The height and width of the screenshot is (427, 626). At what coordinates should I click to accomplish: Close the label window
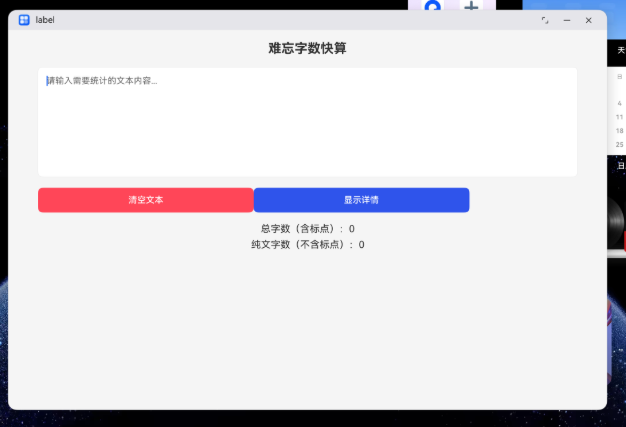pyautogui.click(x=588, y=20)
